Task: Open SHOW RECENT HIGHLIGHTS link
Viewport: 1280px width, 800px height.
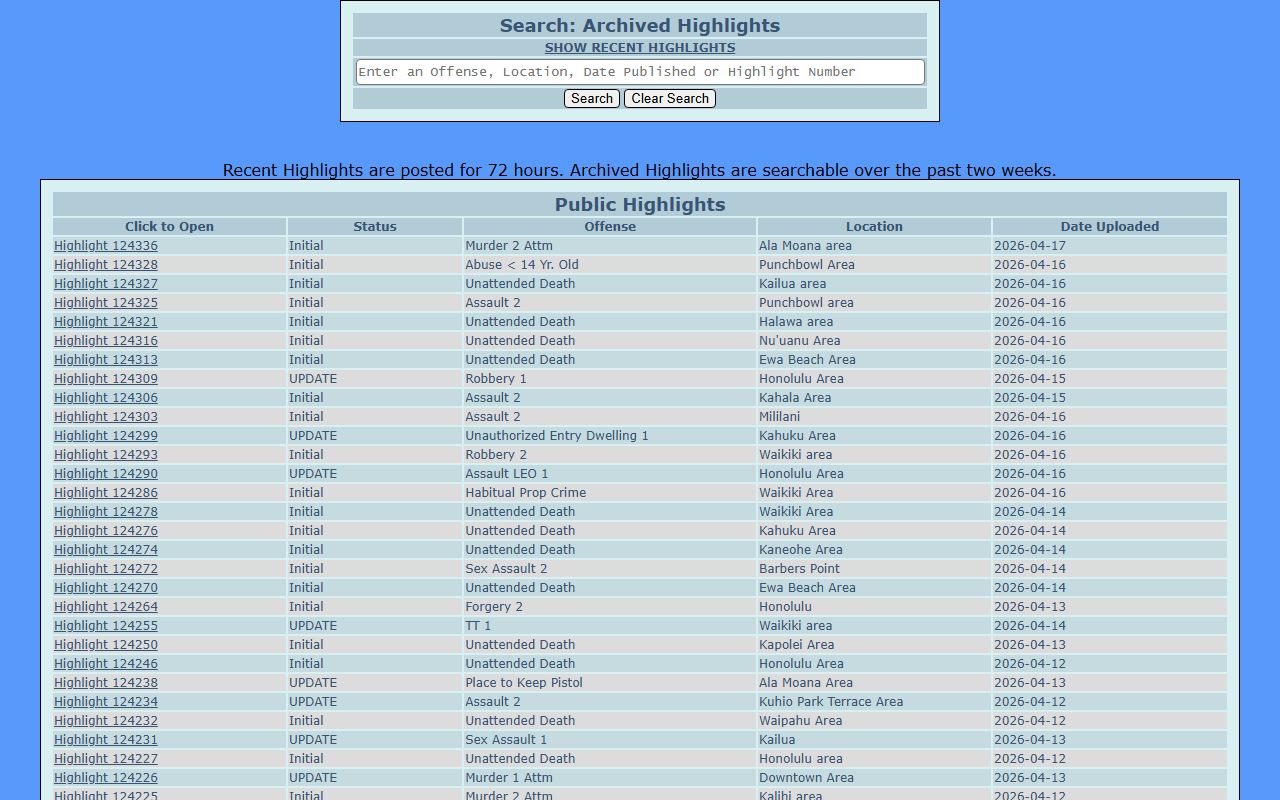Action: [640, 48]
